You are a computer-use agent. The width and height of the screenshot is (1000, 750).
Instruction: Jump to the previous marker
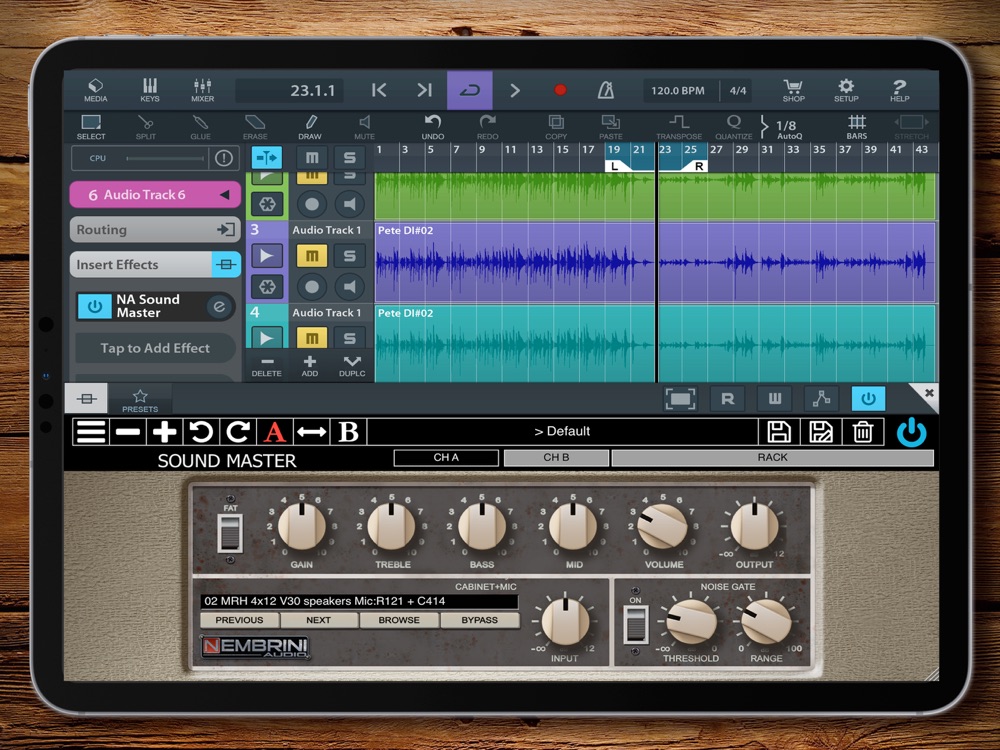coord(379,90)
